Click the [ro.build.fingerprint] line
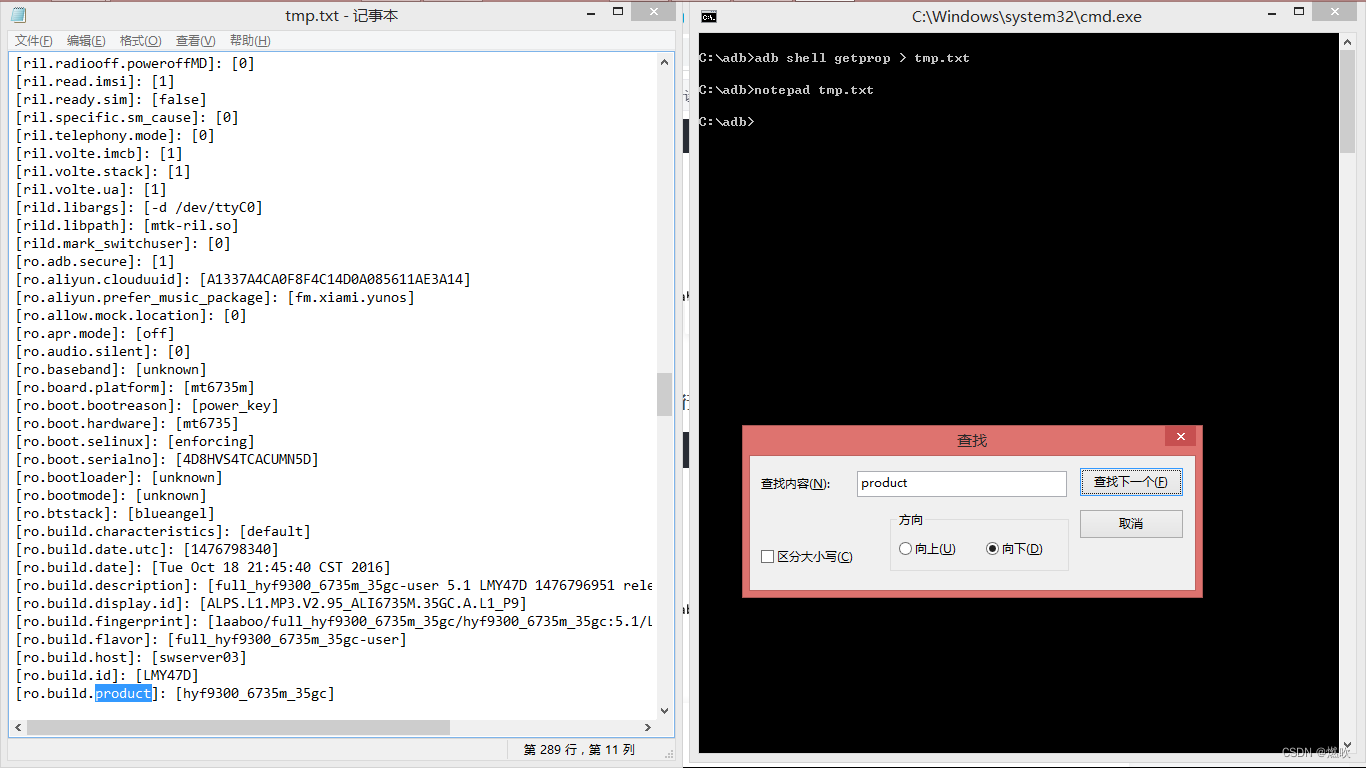This screenshot has height=768, width=1366. 334,621
